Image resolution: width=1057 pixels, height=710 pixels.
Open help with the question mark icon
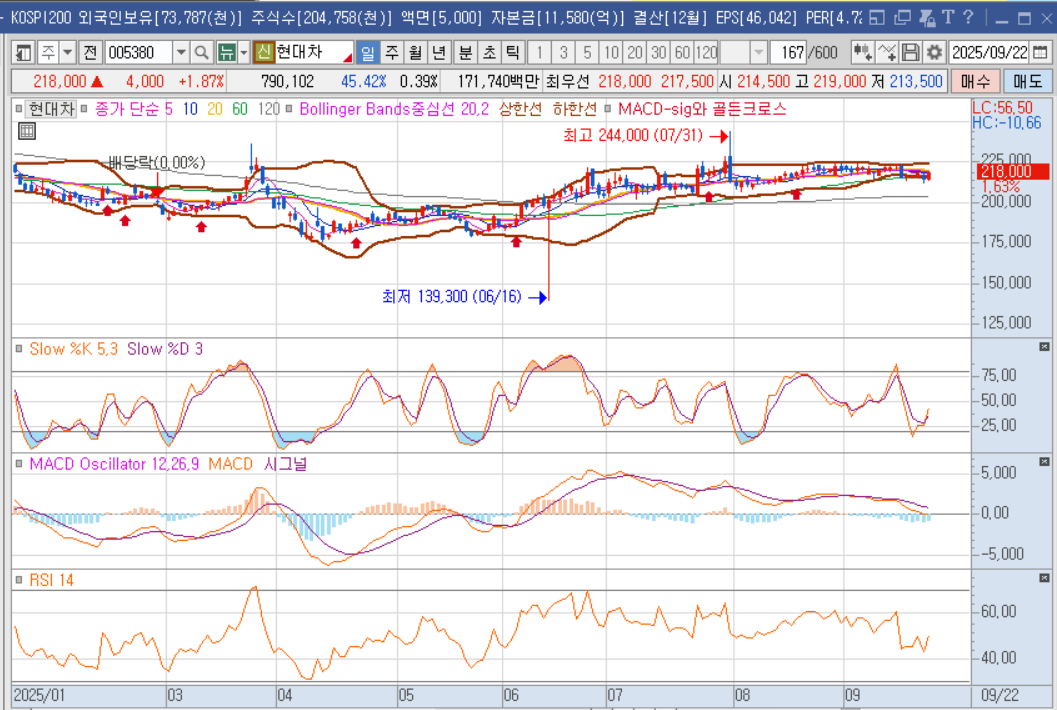coord(969,17)
